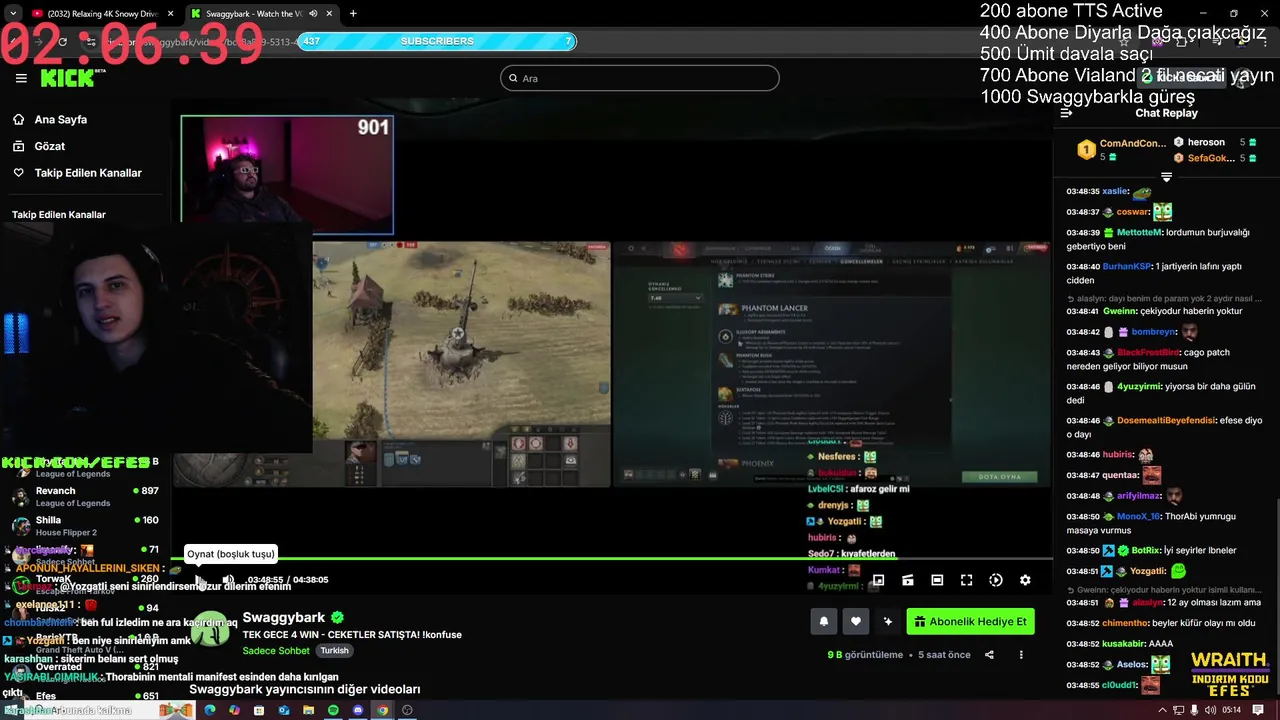Reload the page with browser refresh
The width and height of the screenshot is (1280, 720).
click(62, 42)
